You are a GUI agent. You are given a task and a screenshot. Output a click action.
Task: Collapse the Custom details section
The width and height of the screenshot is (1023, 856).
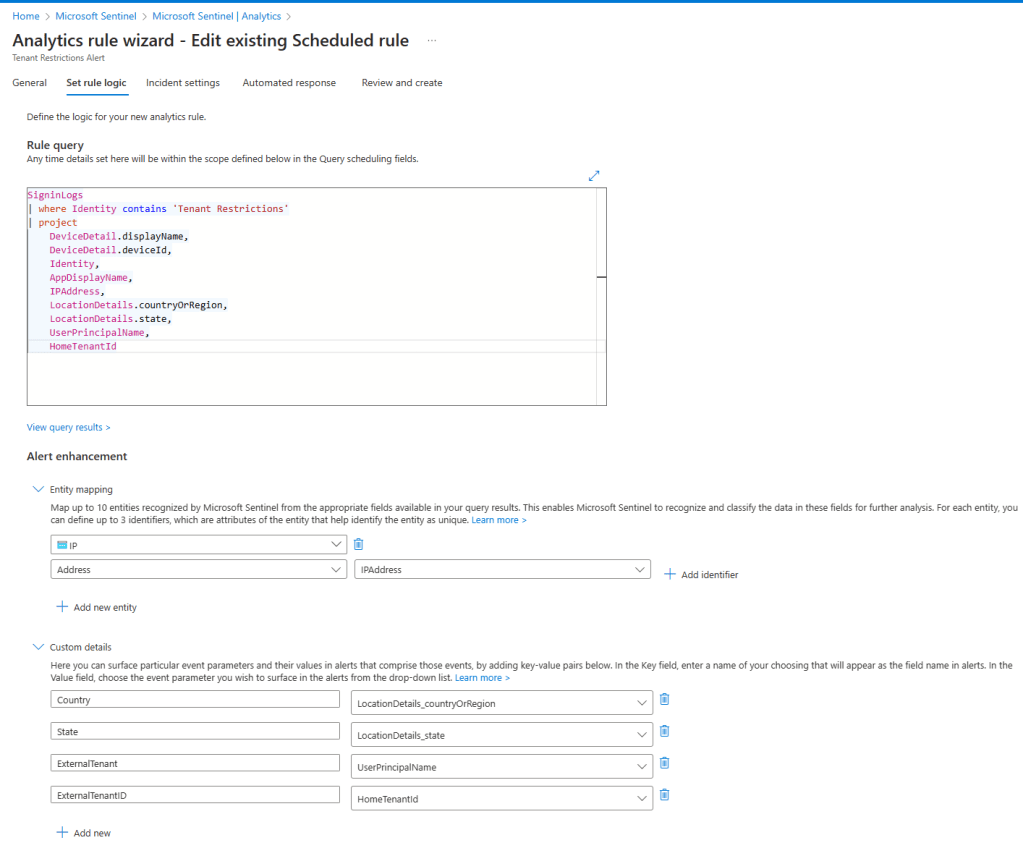(39, 647)
